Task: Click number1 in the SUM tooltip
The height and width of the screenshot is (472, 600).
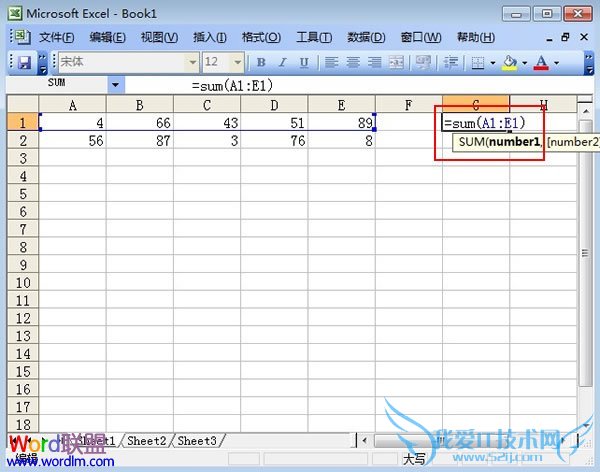Action: click(515, 142)
